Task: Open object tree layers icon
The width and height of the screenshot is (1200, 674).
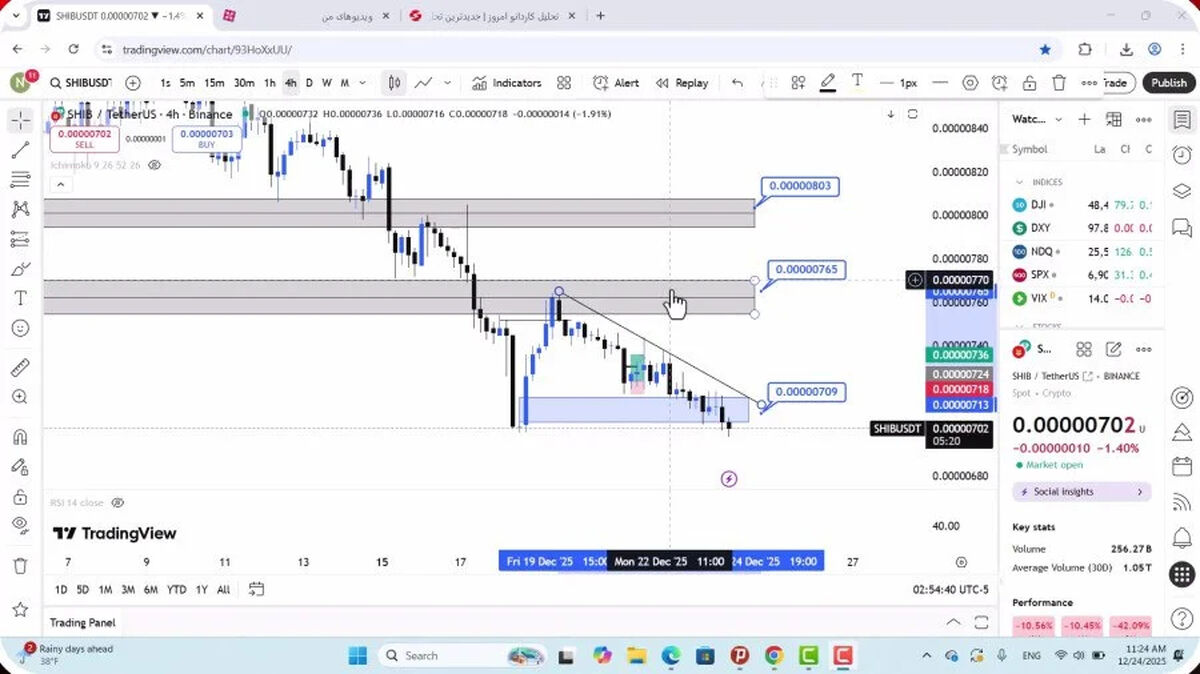Action: click(x=1182, y=191)
